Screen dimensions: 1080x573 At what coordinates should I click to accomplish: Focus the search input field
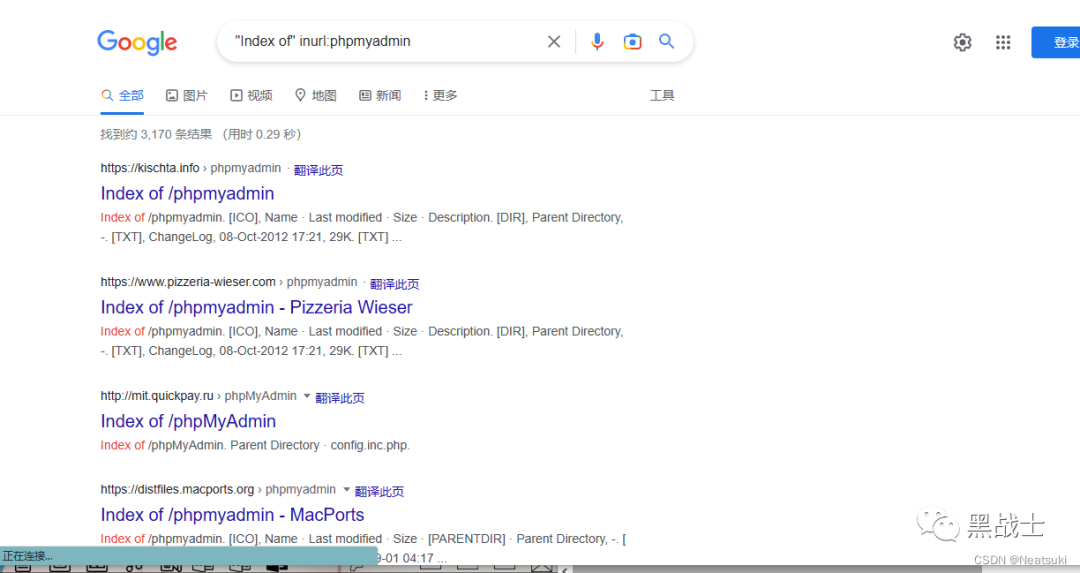click(x=386, y=41)
